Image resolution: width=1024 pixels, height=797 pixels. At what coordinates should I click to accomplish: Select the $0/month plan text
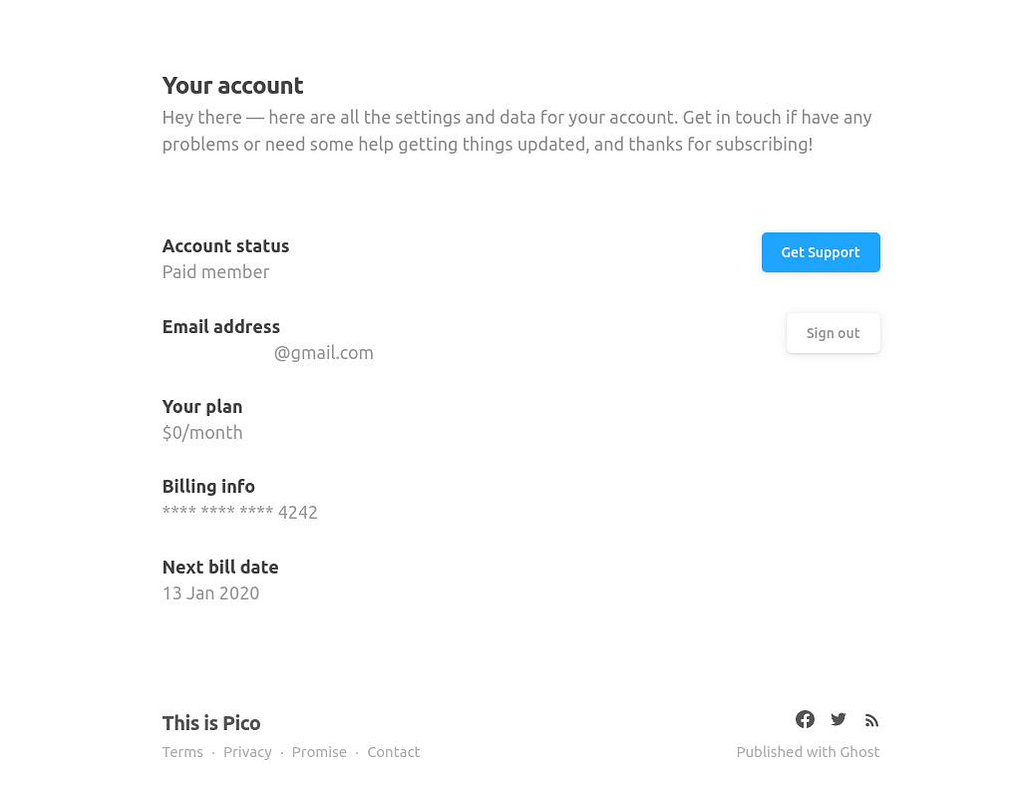(x=202, y=432)
